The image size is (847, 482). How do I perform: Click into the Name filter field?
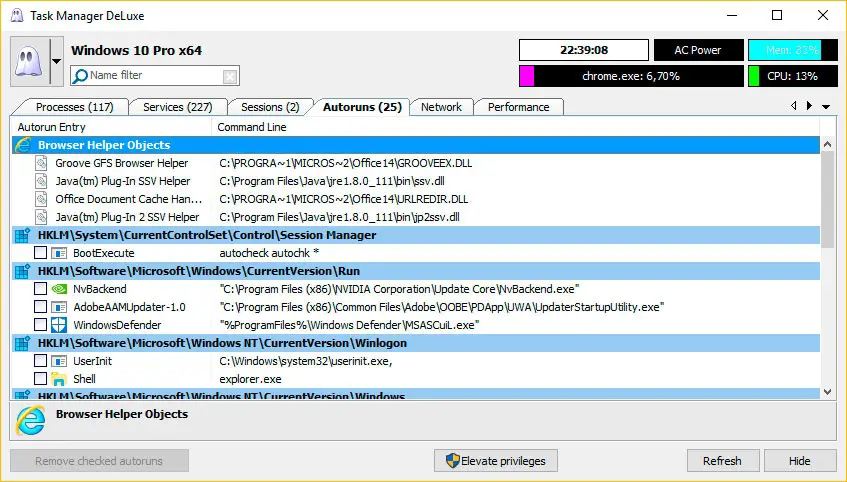[155, 76]
